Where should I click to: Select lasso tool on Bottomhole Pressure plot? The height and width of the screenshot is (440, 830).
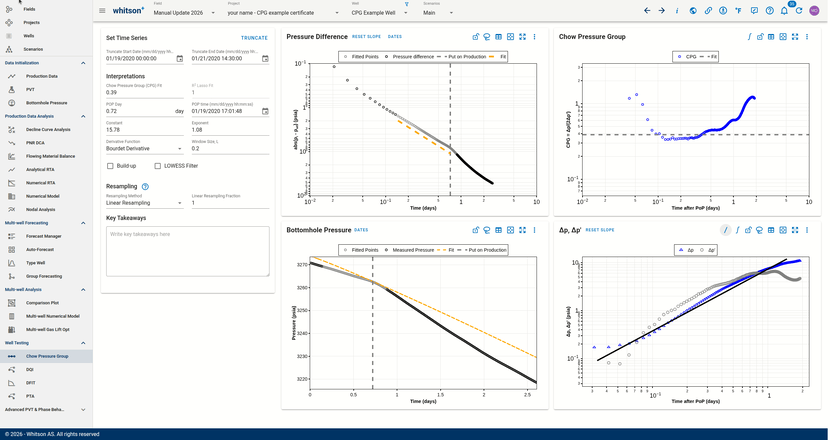tap(487, 230)
